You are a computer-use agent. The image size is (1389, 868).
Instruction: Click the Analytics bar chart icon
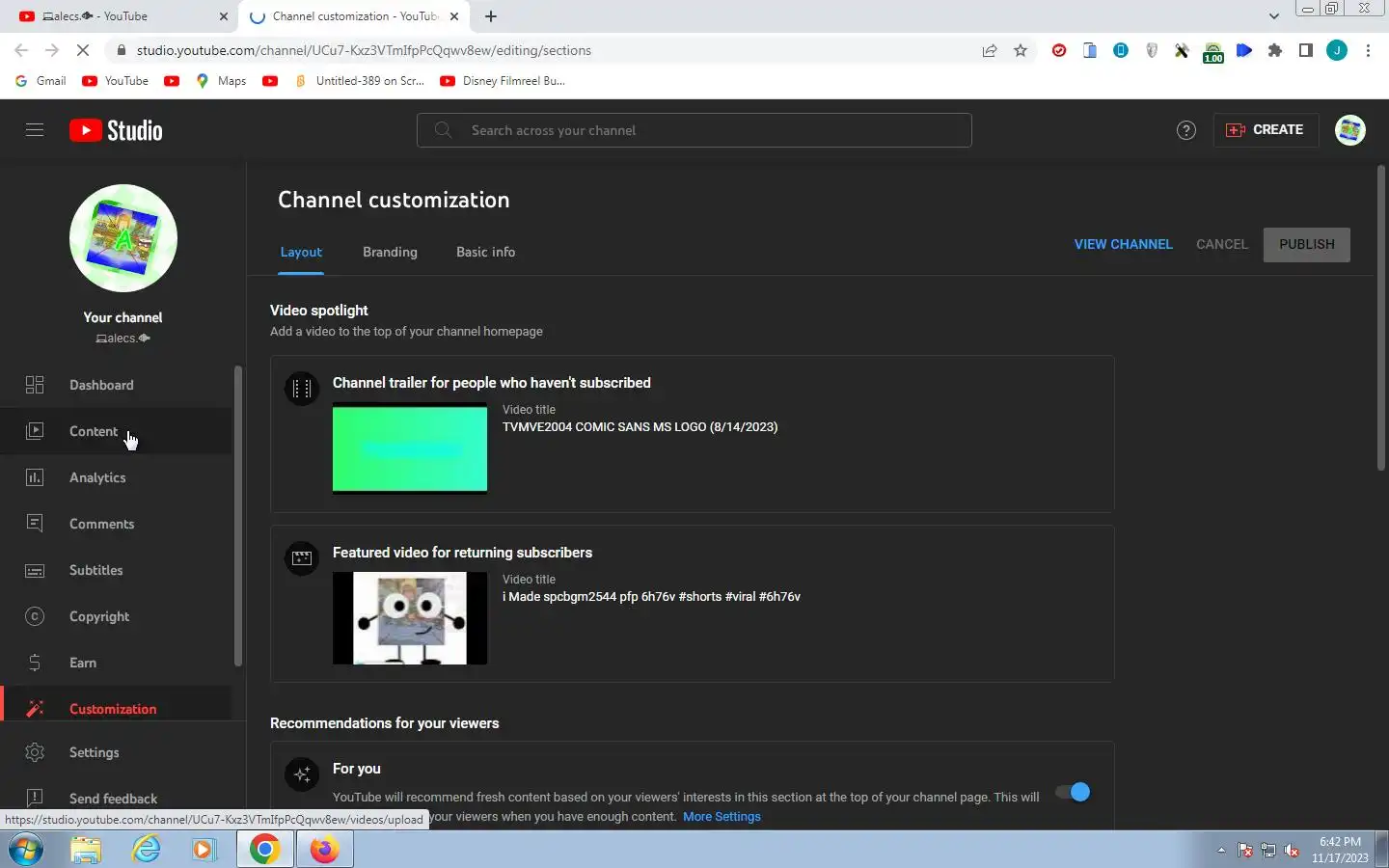tap(35, 477)
